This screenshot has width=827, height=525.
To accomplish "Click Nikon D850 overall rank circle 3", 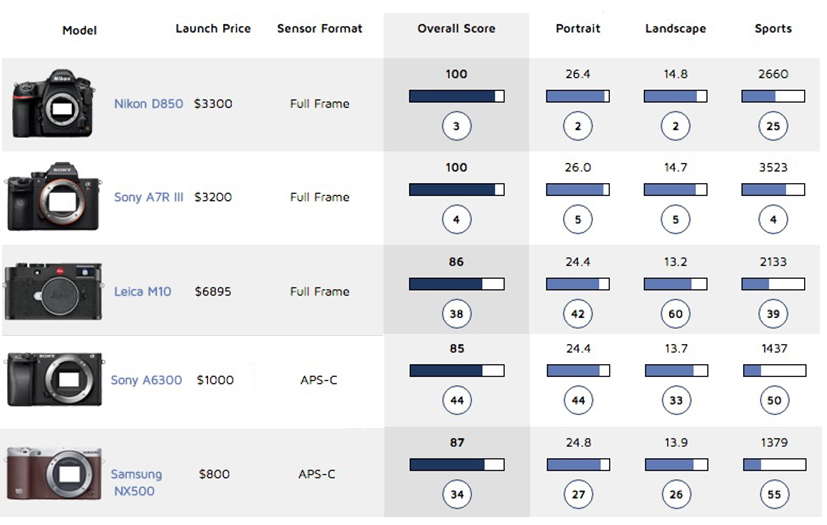I will click(456, 126).
